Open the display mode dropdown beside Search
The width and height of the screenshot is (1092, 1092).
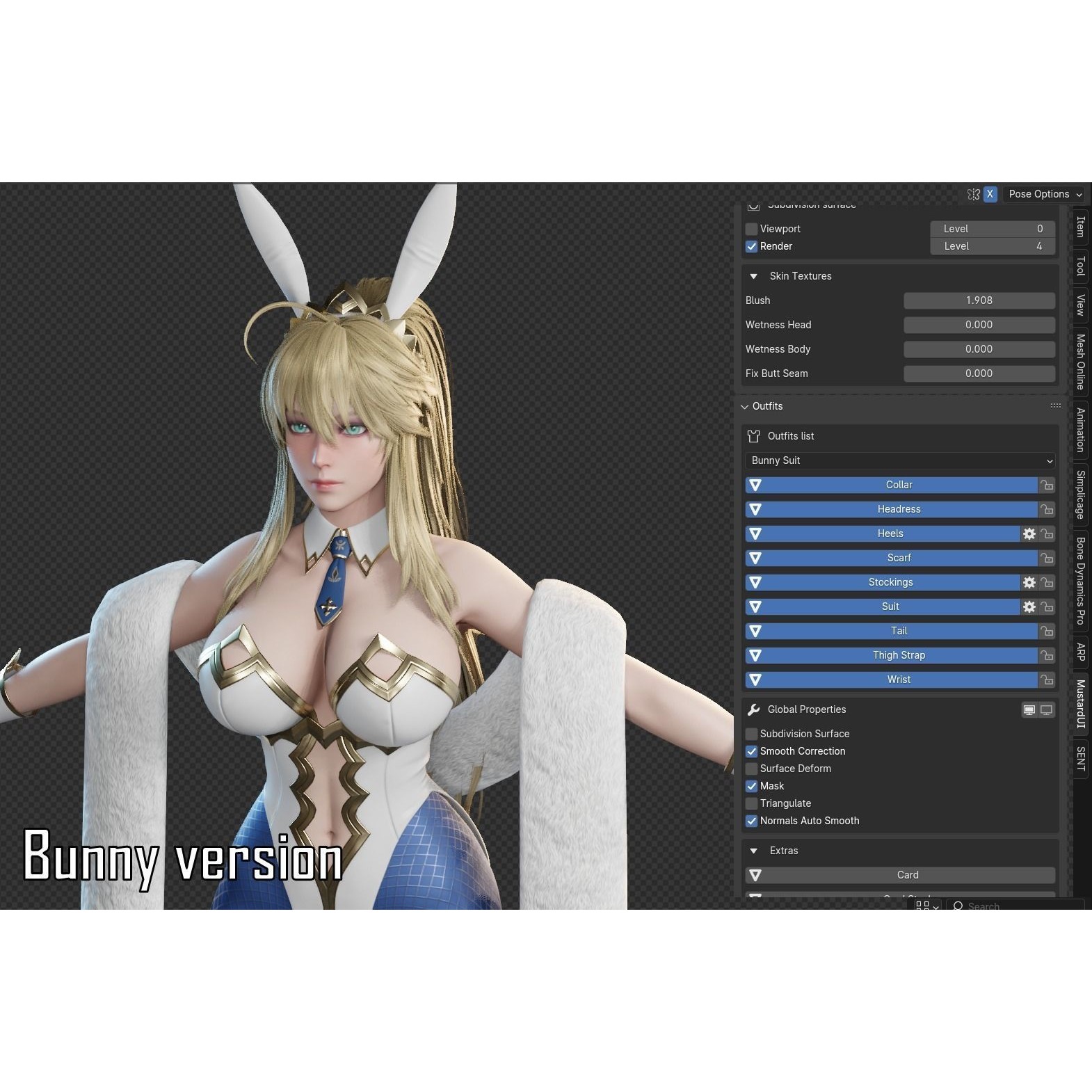click(x=928, y=906)
